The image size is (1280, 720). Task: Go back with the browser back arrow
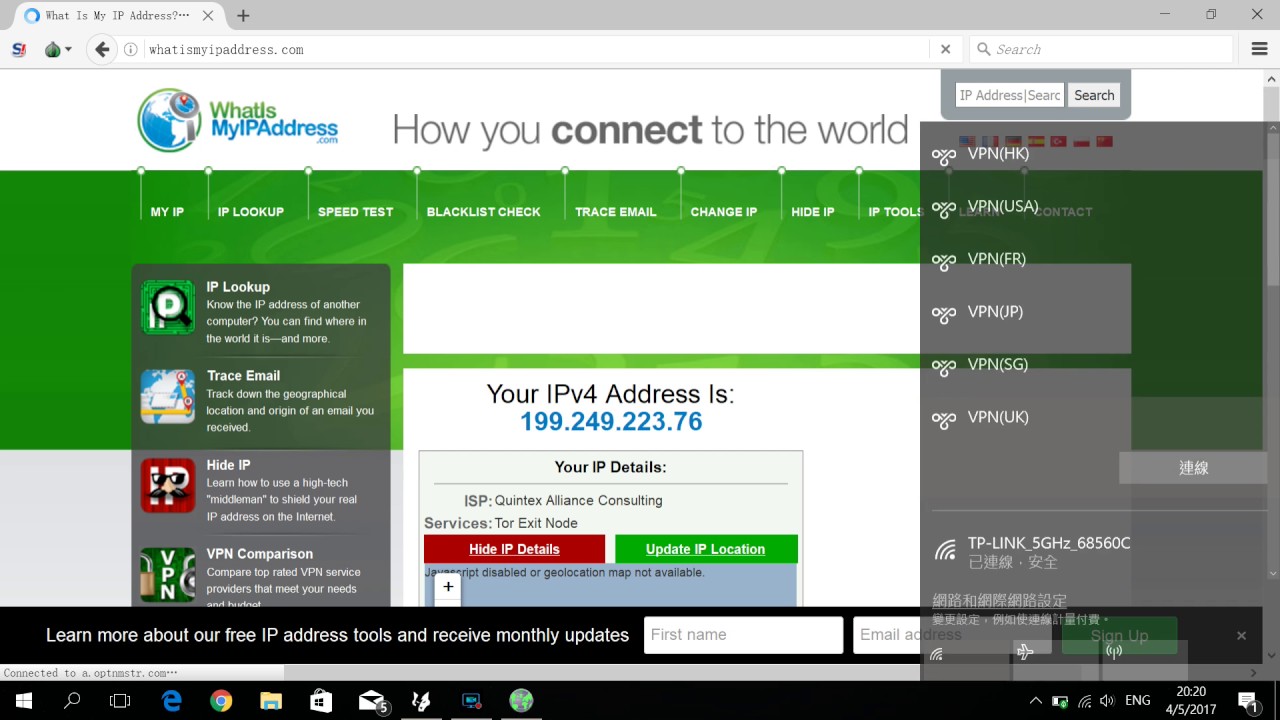point(101,49)
